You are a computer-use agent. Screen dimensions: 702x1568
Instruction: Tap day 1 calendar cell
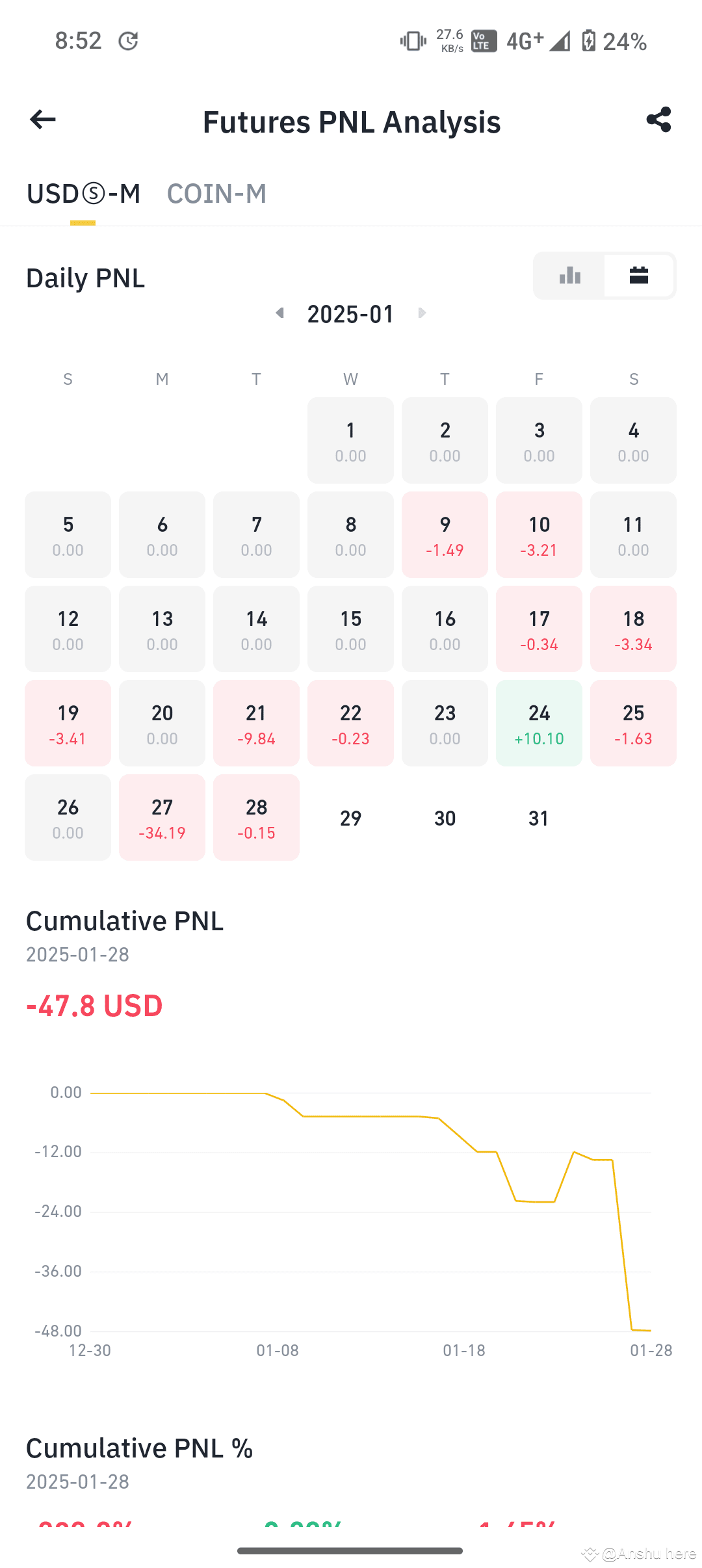pyautogui.click(x=350, y=441)
